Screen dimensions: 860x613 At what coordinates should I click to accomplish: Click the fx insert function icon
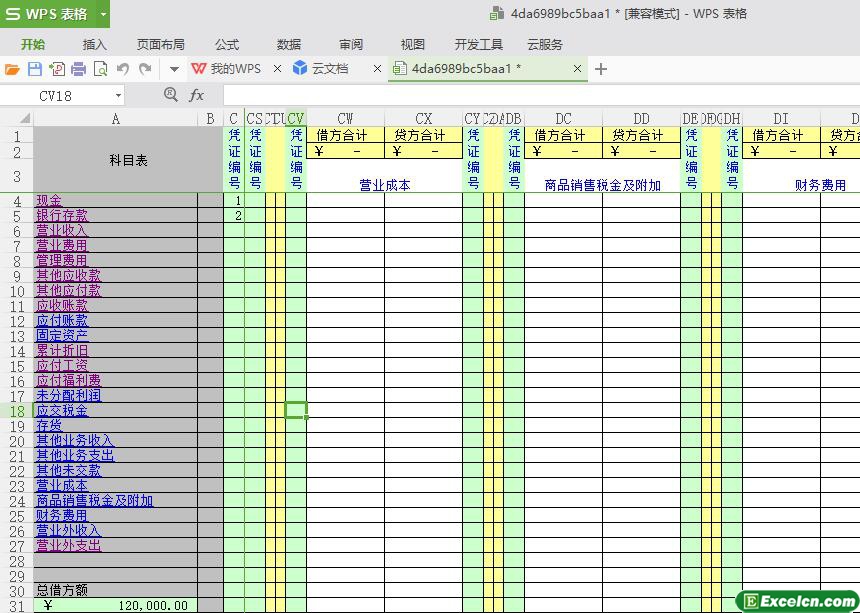(x=197, y=95)
